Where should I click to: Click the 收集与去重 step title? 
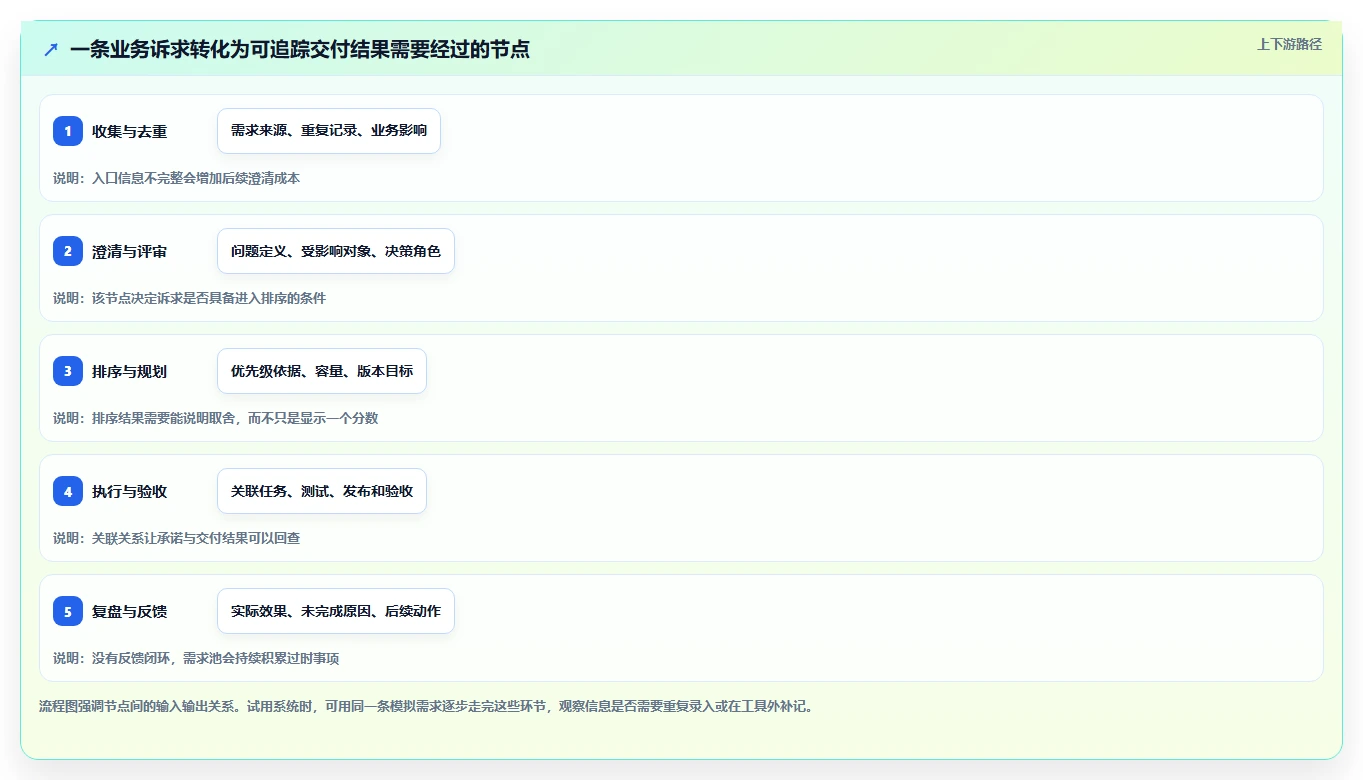pyautogui.click(x=129, y=131)
